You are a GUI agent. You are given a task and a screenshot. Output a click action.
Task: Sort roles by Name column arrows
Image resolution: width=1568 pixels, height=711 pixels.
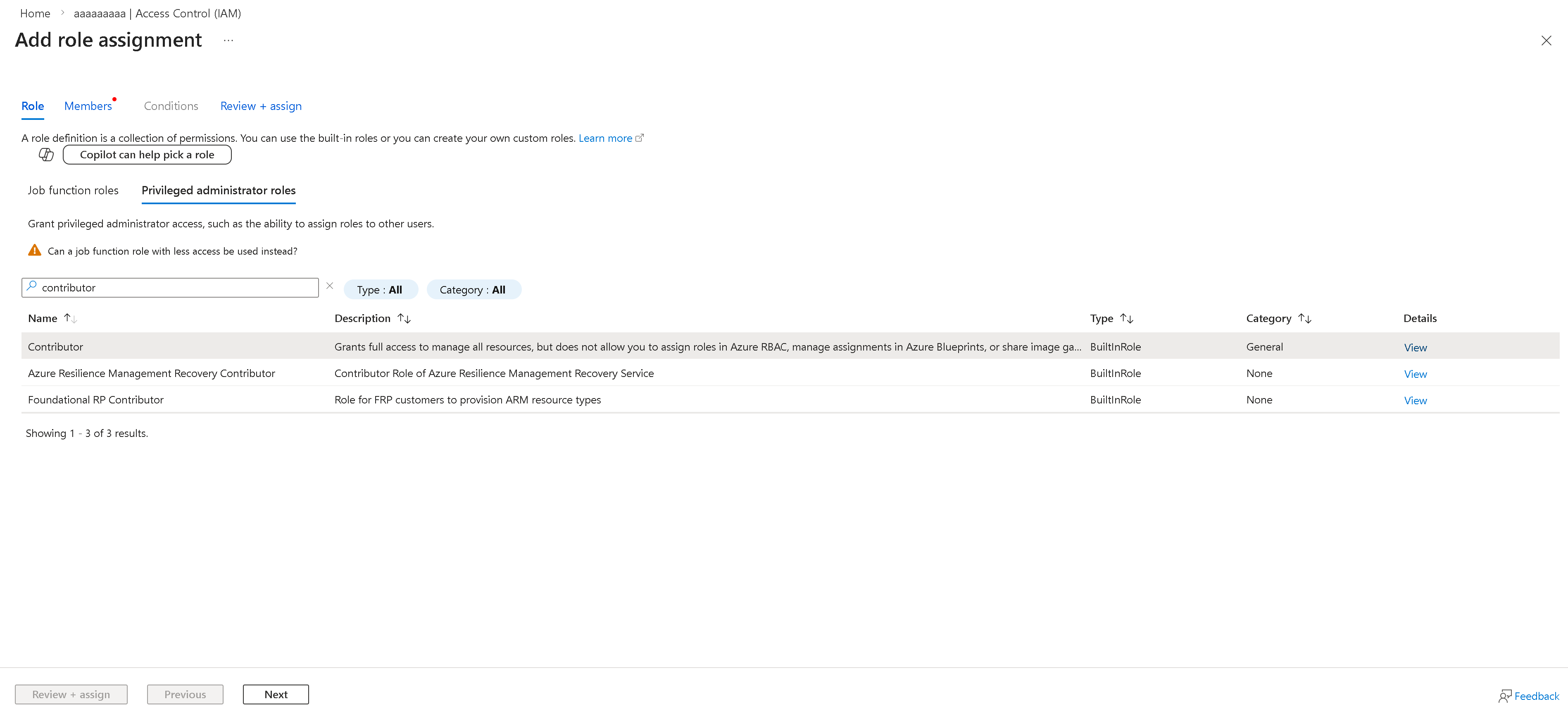coord(70,318)
